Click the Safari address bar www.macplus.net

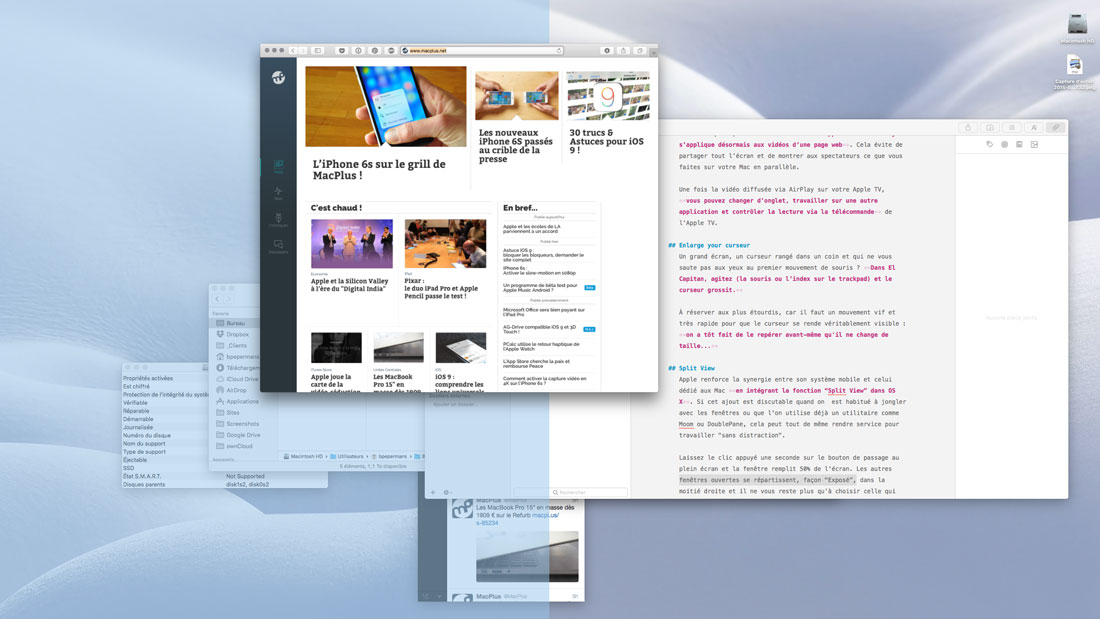point(482,51)
